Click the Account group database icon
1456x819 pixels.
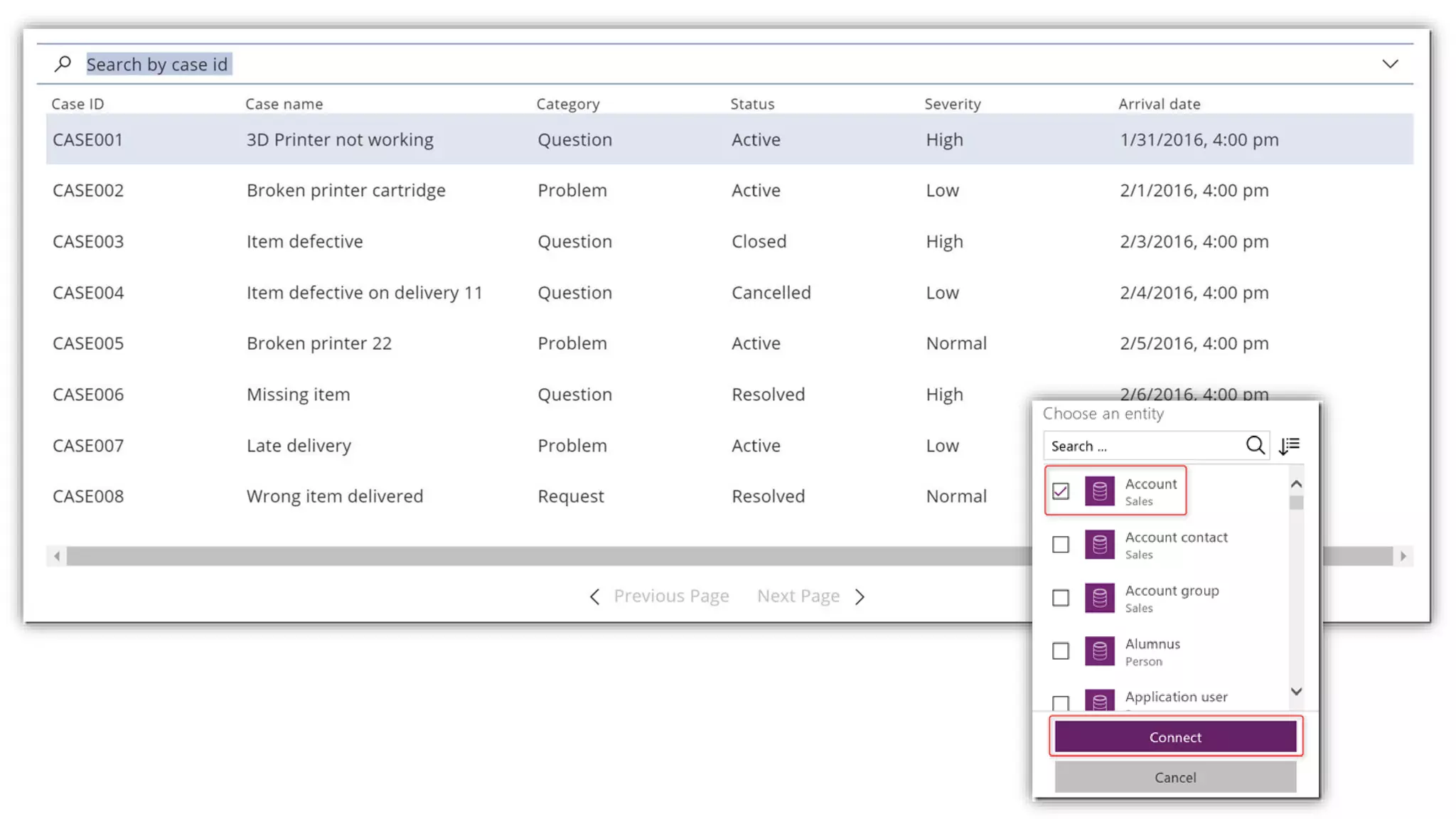click(1099, 598)
